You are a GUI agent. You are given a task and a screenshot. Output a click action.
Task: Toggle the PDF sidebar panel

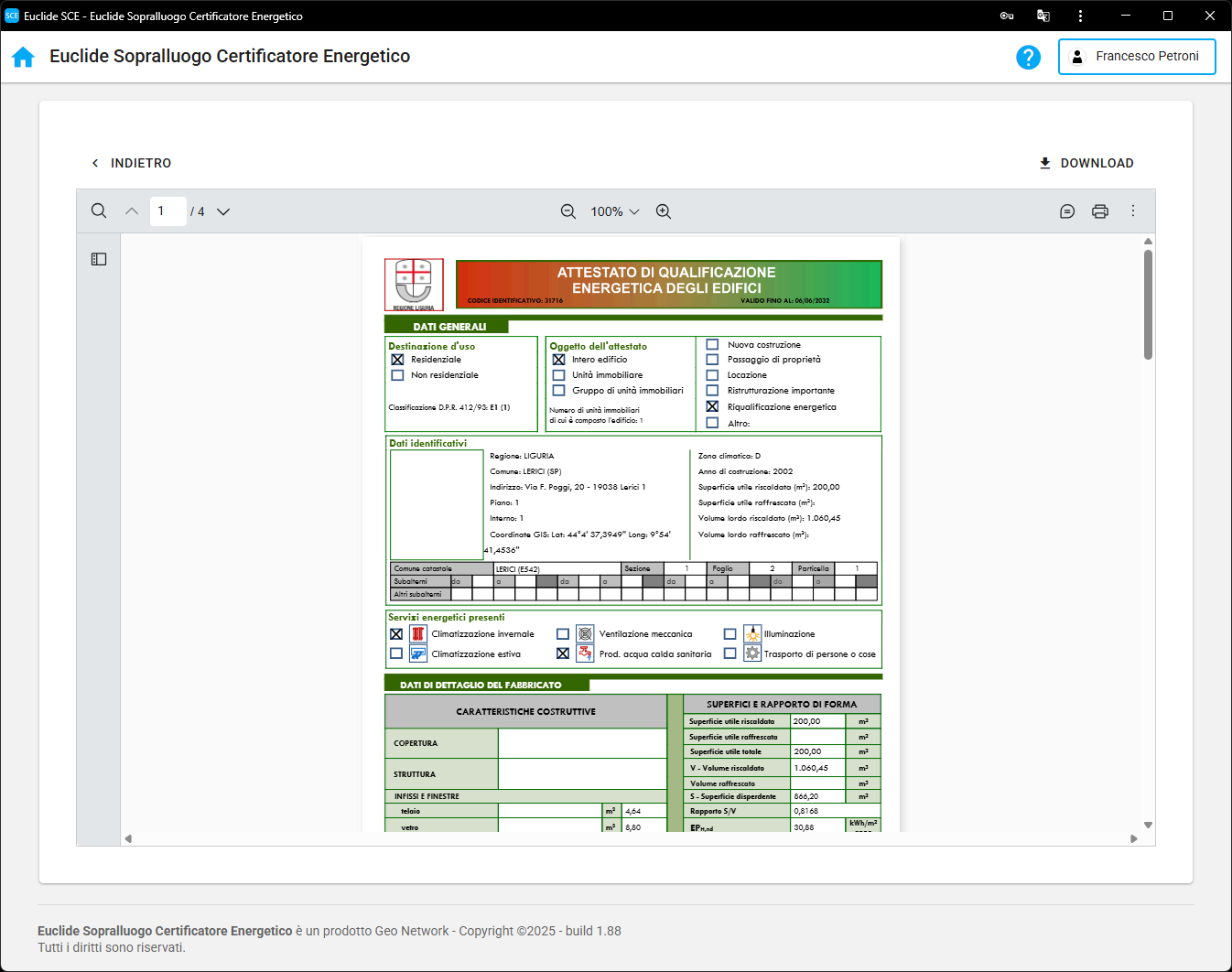coord(99,259)
